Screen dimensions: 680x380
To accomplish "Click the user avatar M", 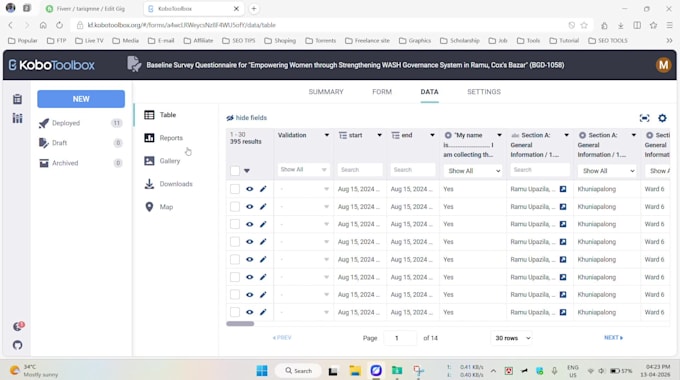I will 663,65.
